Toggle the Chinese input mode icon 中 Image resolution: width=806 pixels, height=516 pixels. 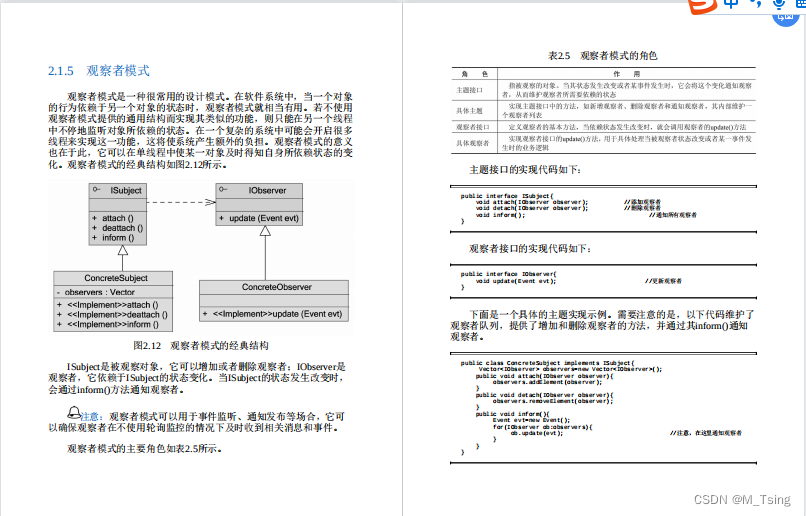(x=731, y=4)
